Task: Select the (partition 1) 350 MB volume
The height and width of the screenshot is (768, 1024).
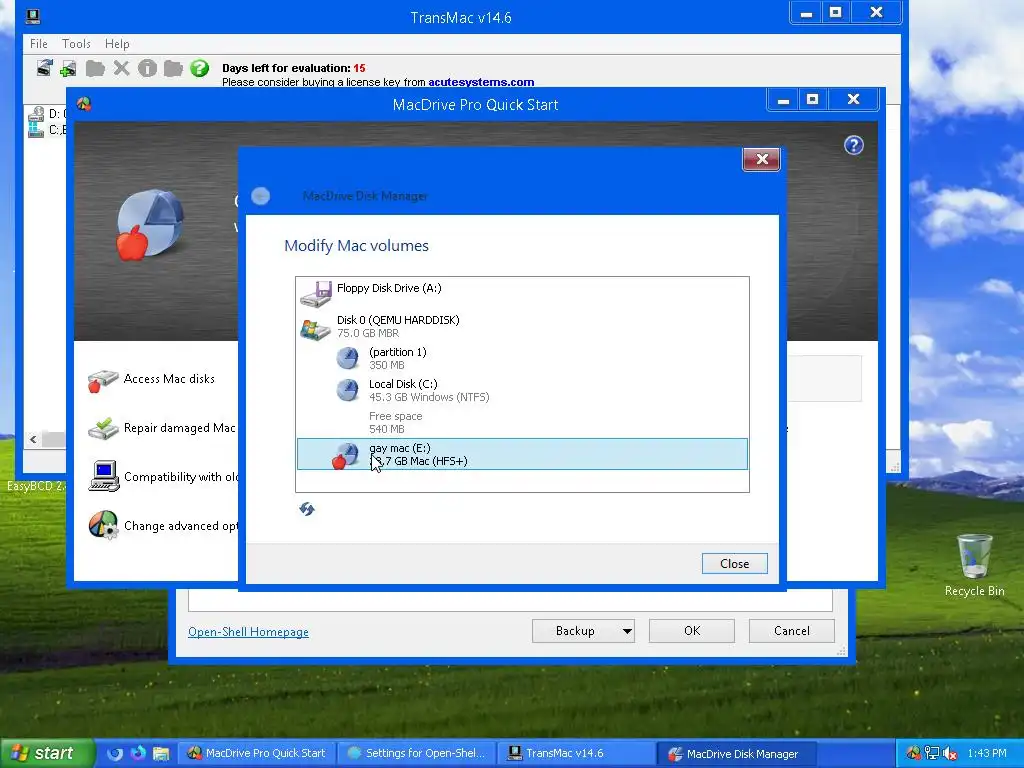Action: tap(522, 359)
